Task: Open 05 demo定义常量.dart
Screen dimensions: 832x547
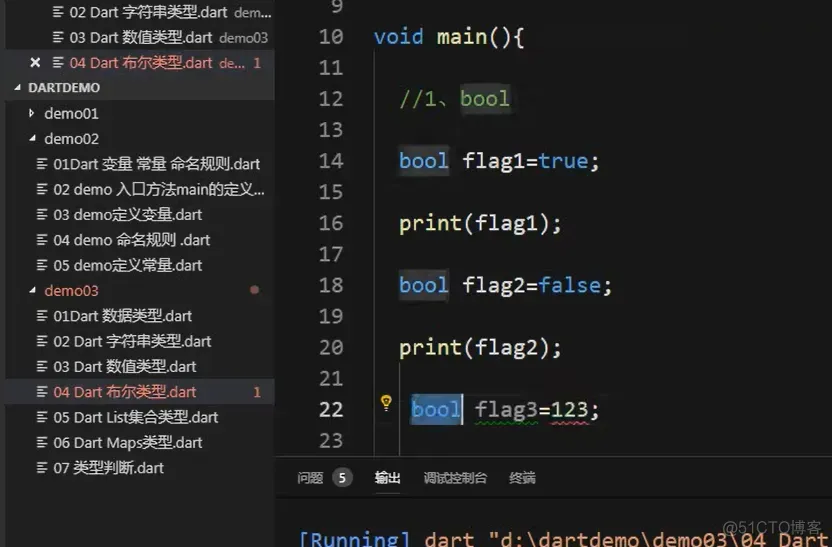Action: point(140,265)
